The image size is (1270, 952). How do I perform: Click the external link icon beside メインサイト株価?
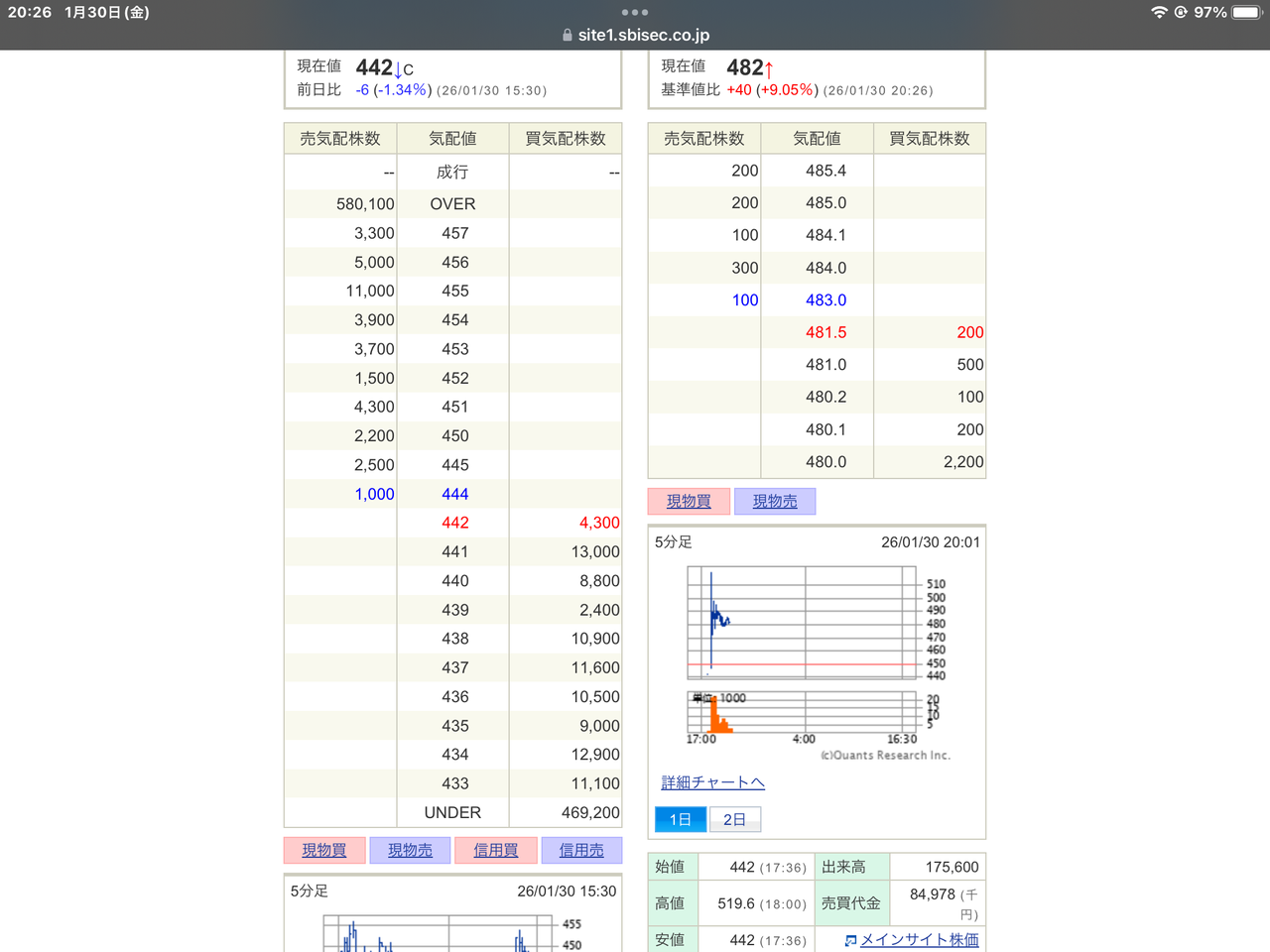[850, 940]
